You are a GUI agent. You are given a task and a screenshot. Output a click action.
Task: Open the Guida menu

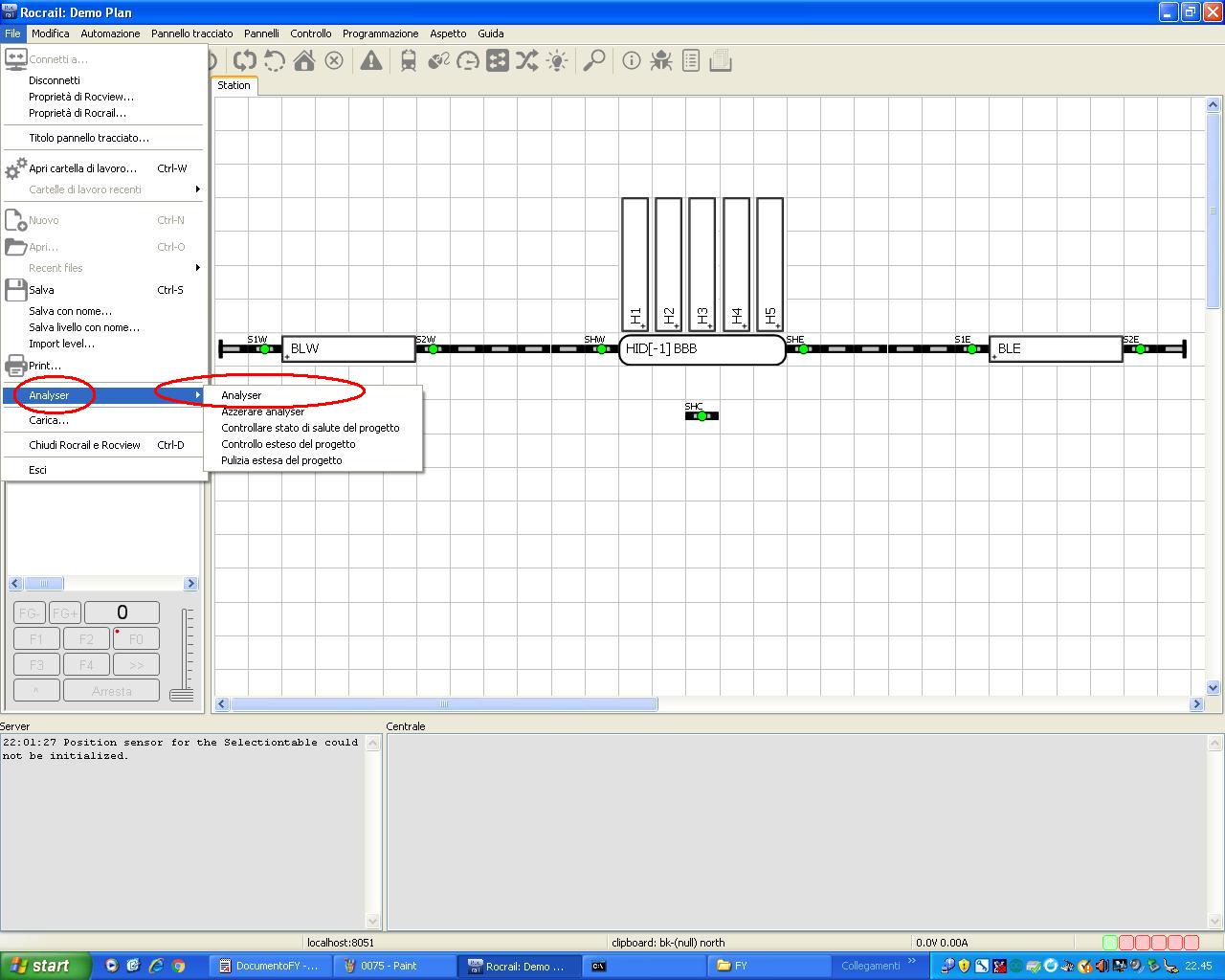[491, 33]
